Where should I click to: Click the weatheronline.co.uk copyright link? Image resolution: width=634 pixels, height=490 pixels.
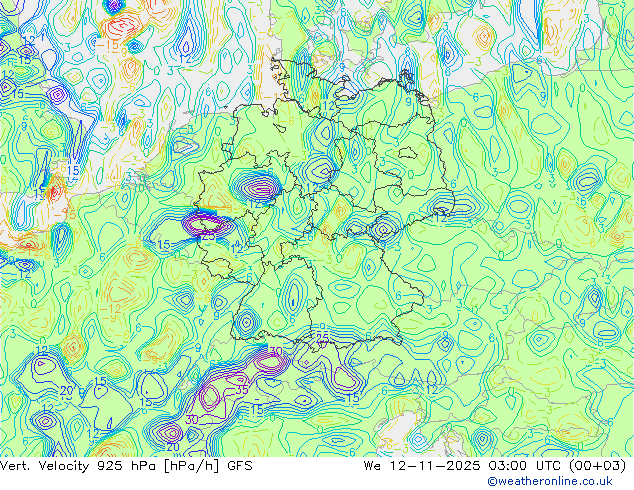pyautogui.click(x=550, y=481)
